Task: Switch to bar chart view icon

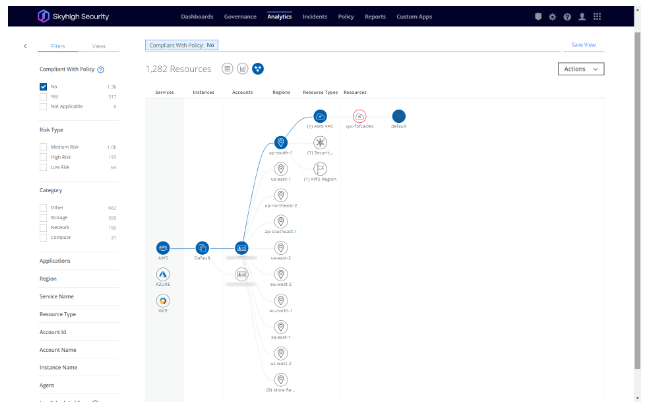Action: [x=243, y=69]
